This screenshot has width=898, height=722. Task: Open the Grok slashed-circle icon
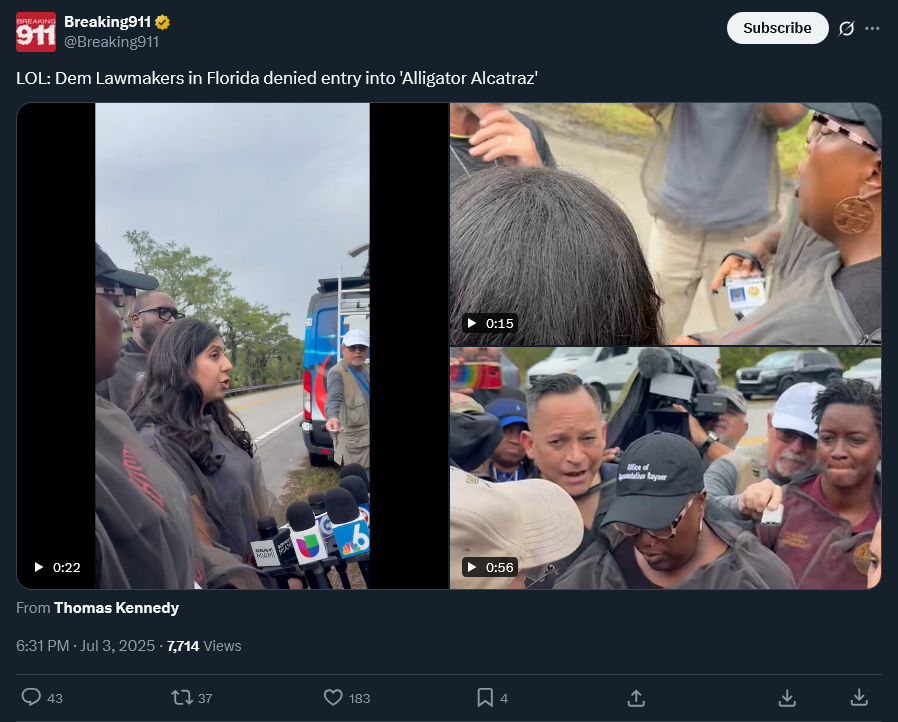click(846, 28)
